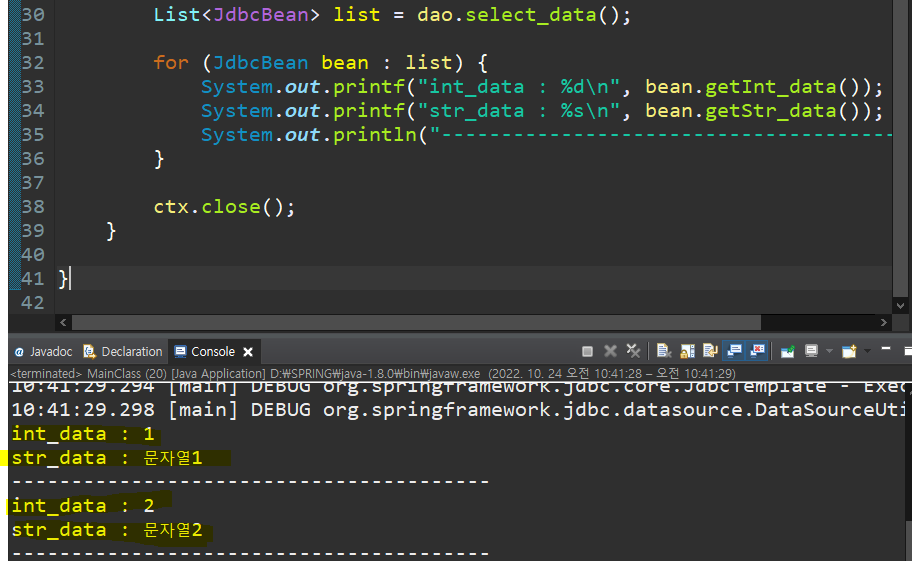Click 'select_data' method call on line 30
The height and width of the screenshot is (561, 912).
pyautogui.click(x=531, y=15)
